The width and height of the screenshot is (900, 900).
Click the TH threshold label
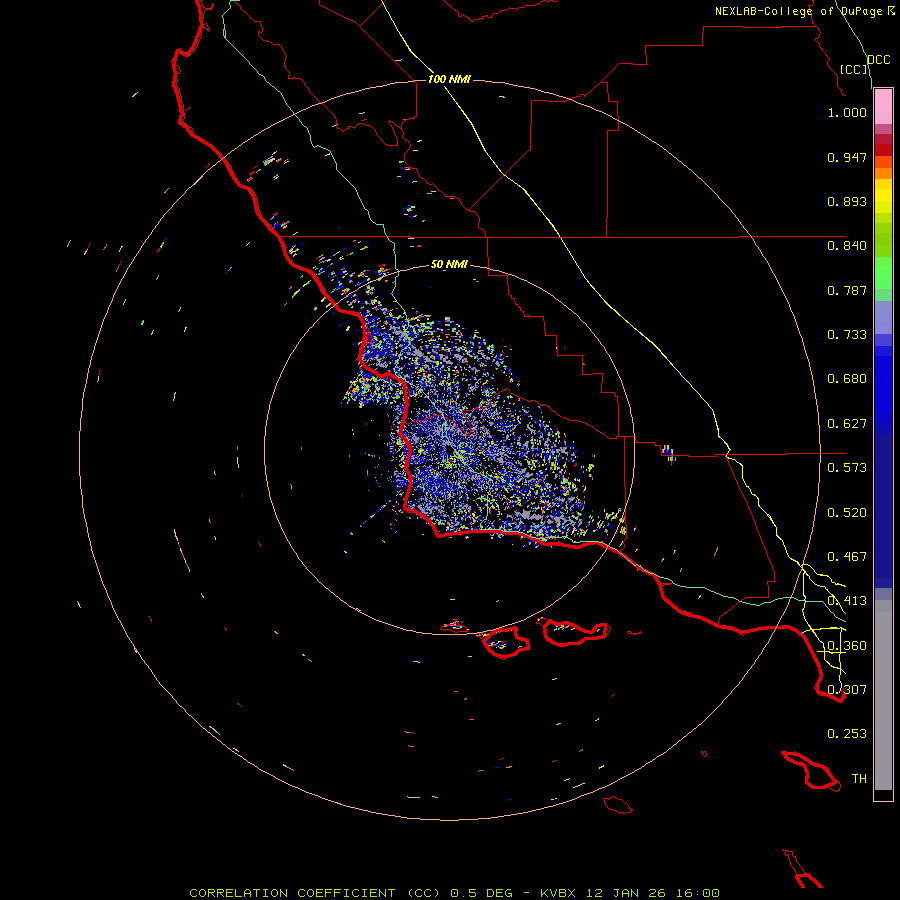tap(859, 778)
